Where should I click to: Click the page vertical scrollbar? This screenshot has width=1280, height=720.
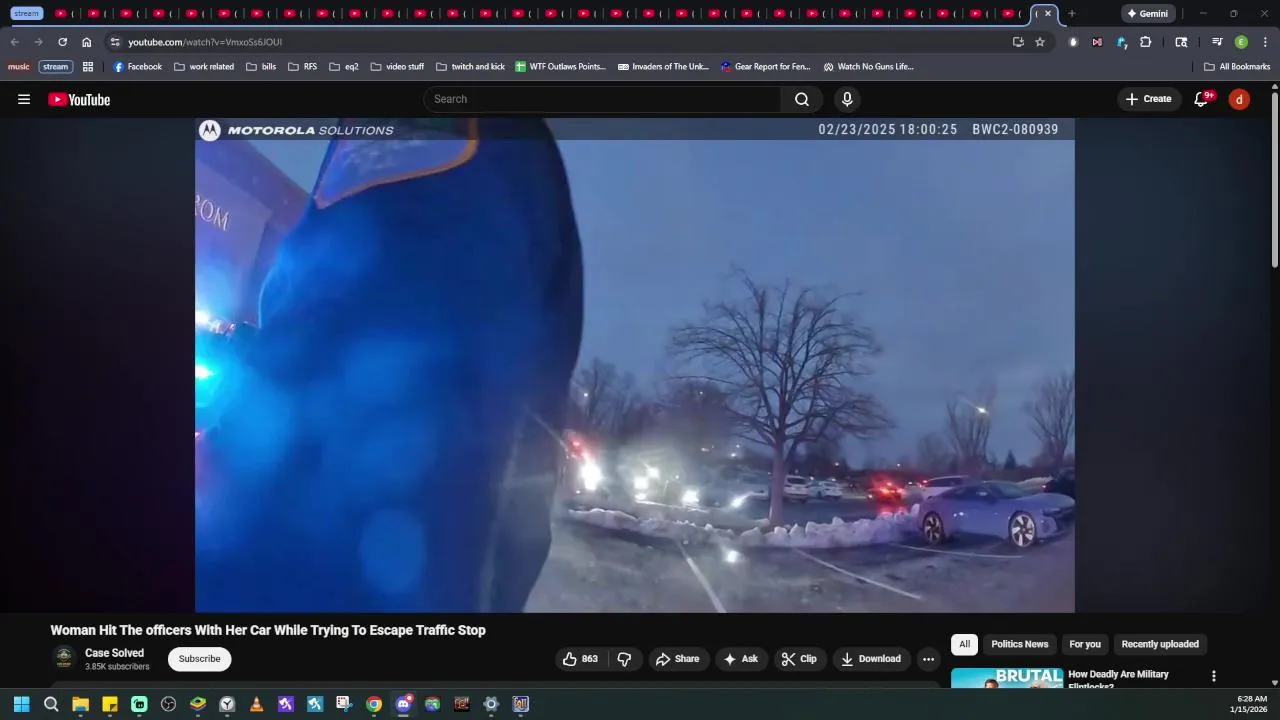[1274, 180]
